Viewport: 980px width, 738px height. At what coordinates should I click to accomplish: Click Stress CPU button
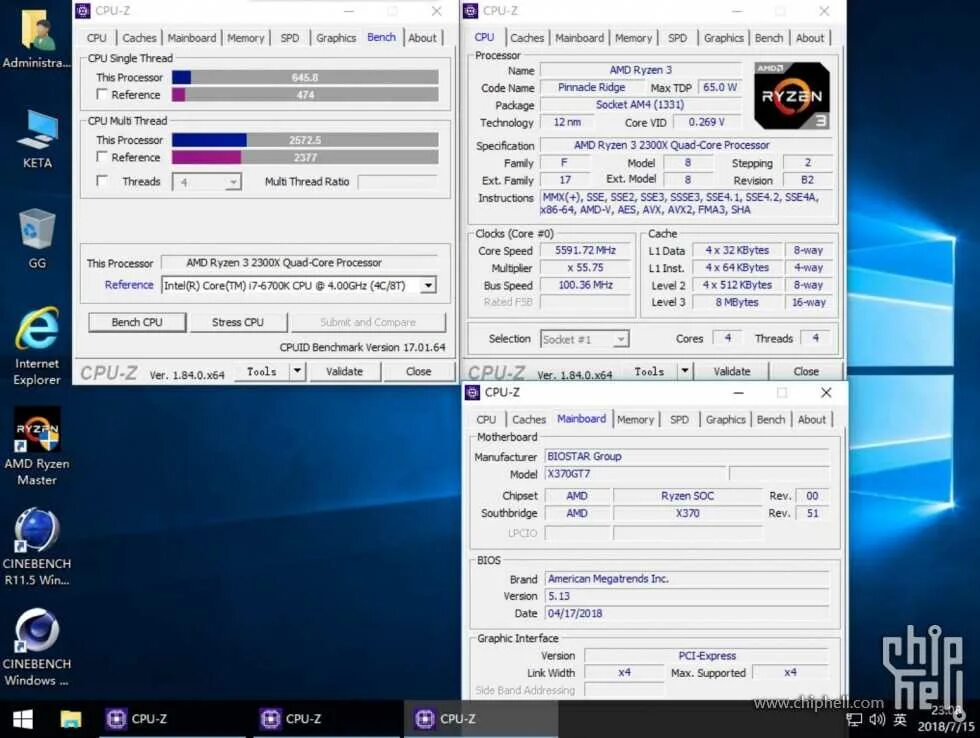point(238,322)
